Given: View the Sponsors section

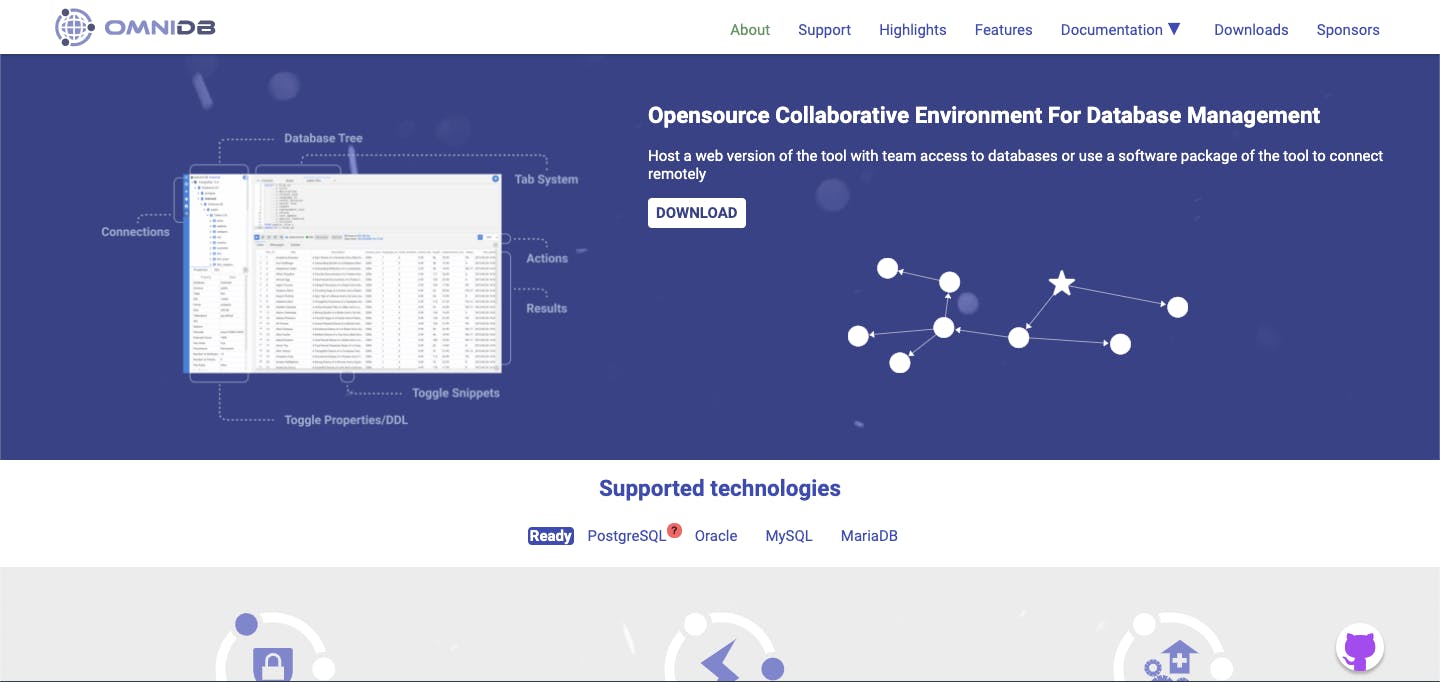Looking at the screenshot, I should [x=1348, y=30].
